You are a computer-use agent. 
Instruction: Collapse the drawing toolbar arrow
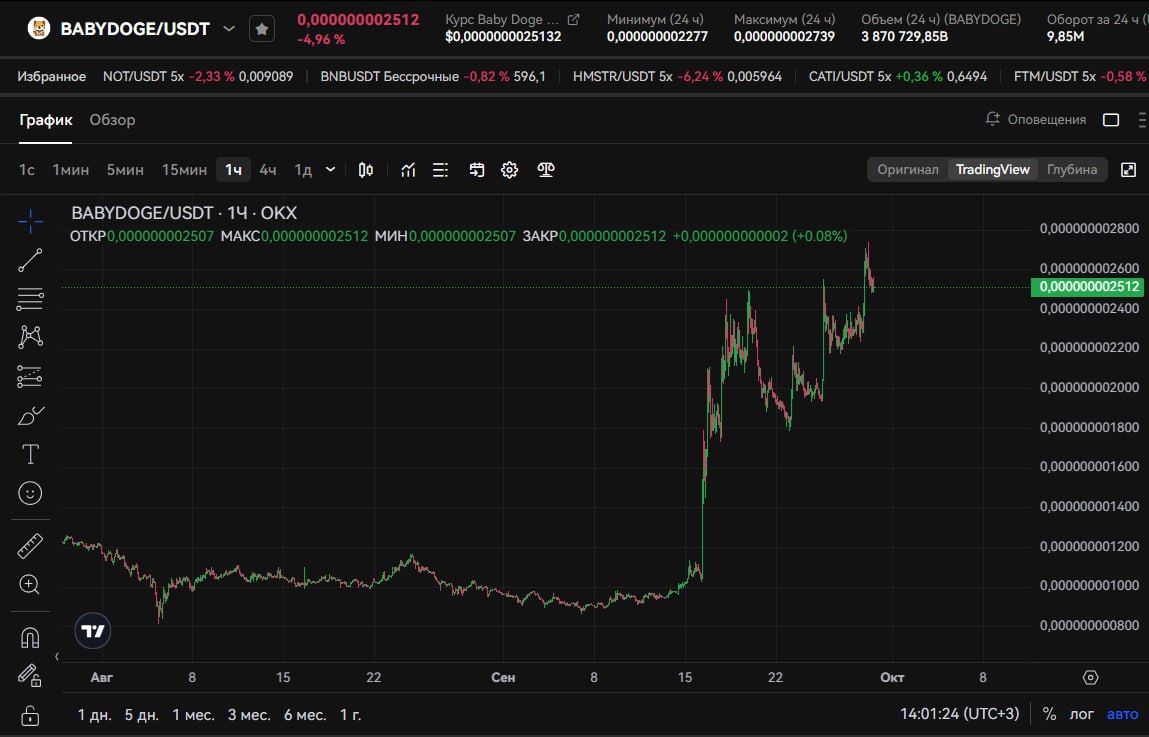click(56, 656)
